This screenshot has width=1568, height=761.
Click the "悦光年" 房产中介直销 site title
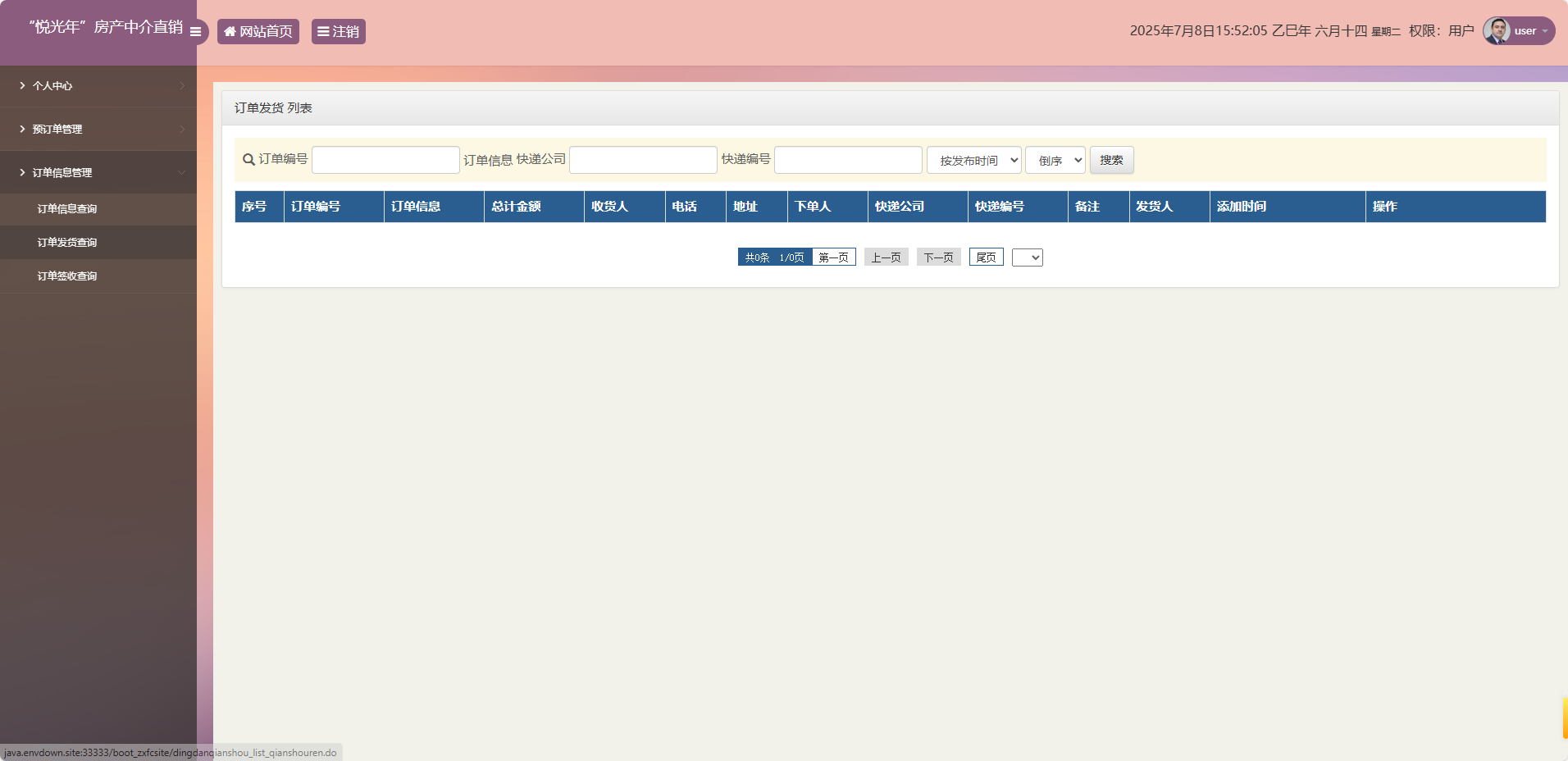pos(106,27)
